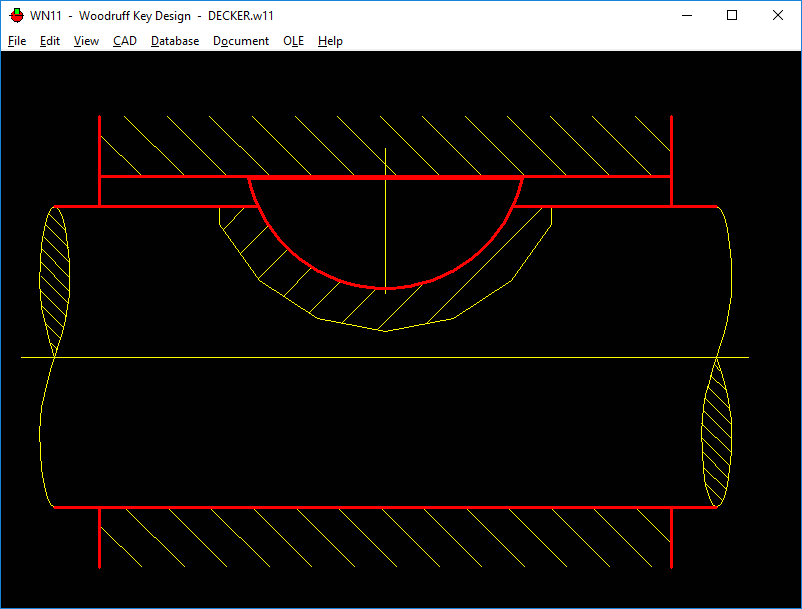Open the File menu

click(x=17, y=41)
